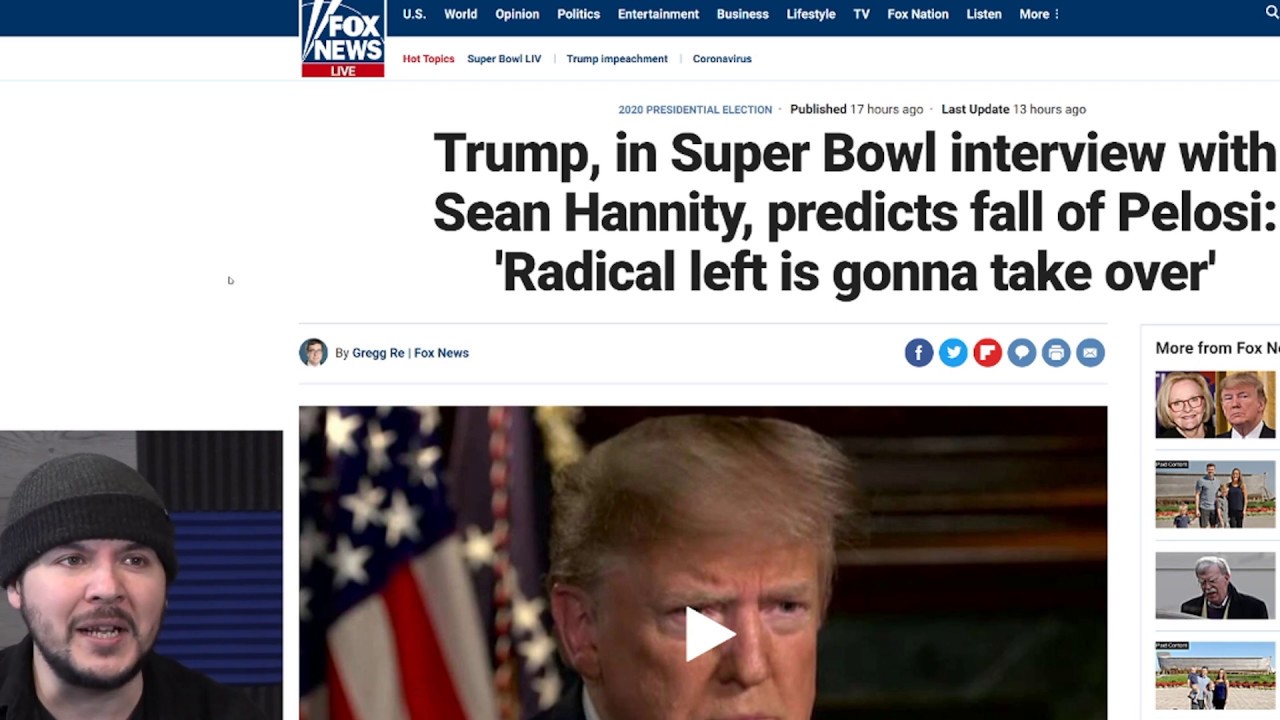
Task: Open search magnifier in top bar
Action: tap(1272, 13)
